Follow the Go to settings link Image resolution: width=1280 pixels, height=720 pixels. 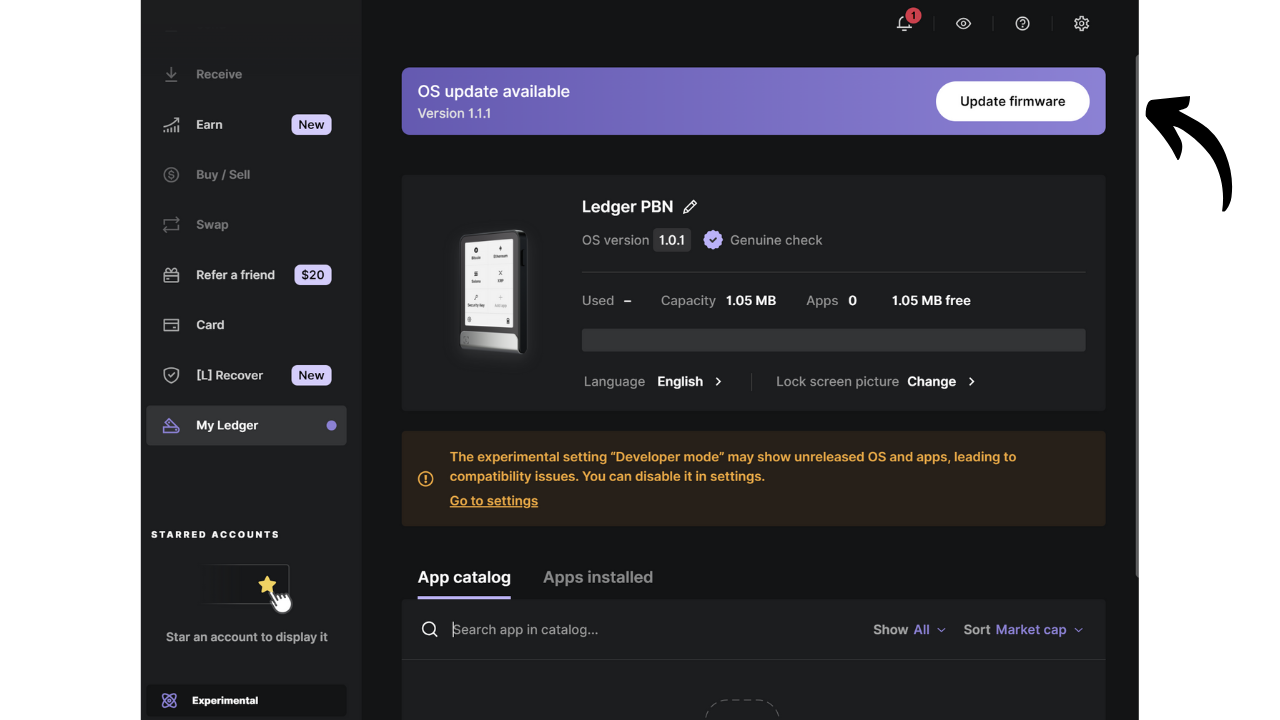pyautogui.click(x=493, y=500)
